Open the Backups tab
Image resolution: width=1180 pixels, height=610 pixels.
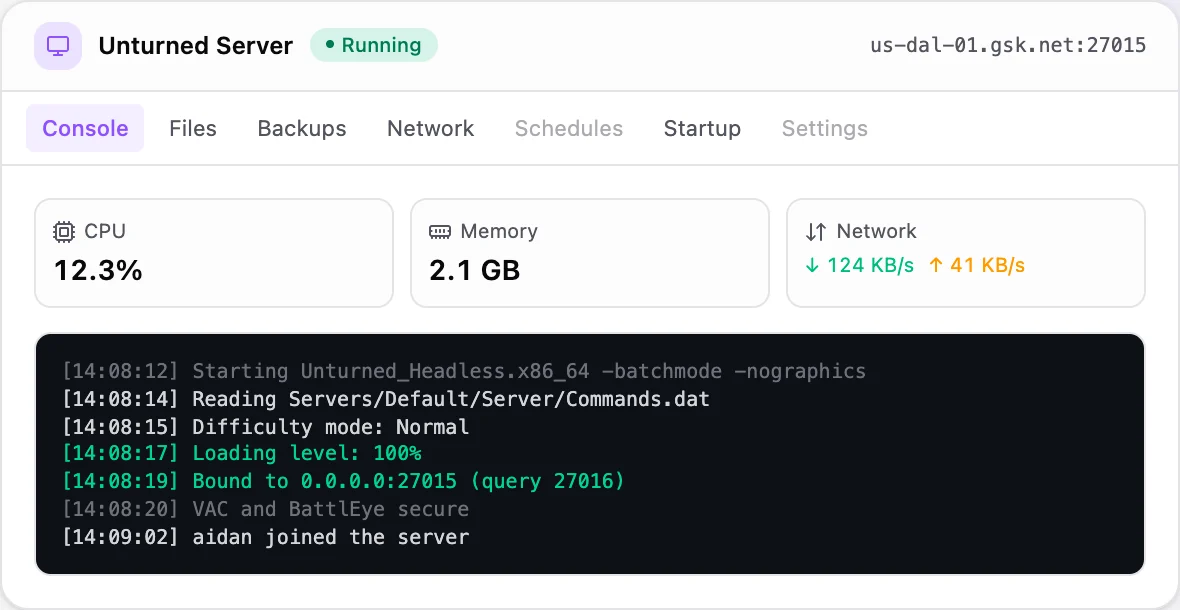[x=302, y=129]
